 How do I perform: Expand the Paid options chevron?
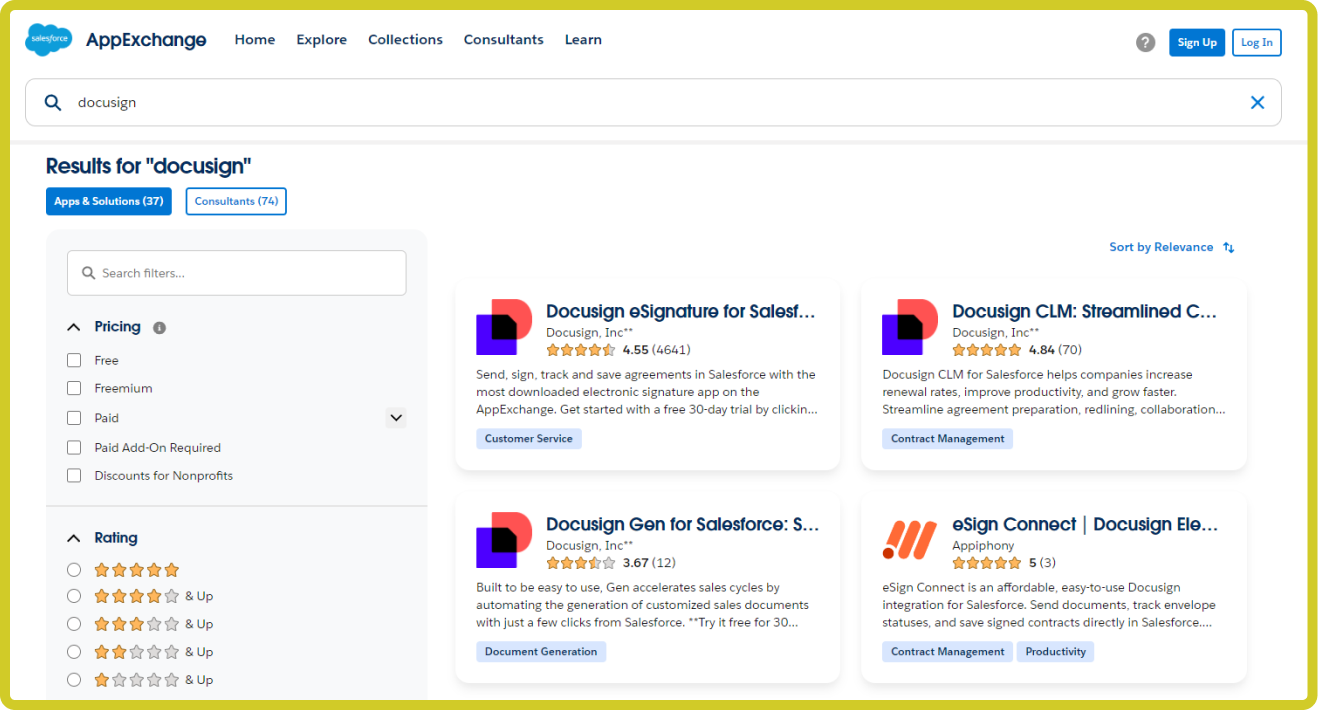tap(396, 418)
